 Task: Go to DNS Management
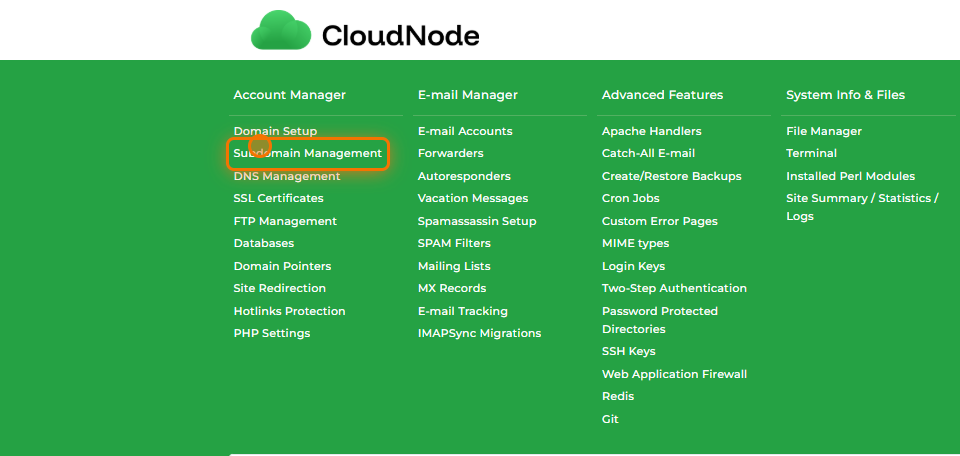287,176
